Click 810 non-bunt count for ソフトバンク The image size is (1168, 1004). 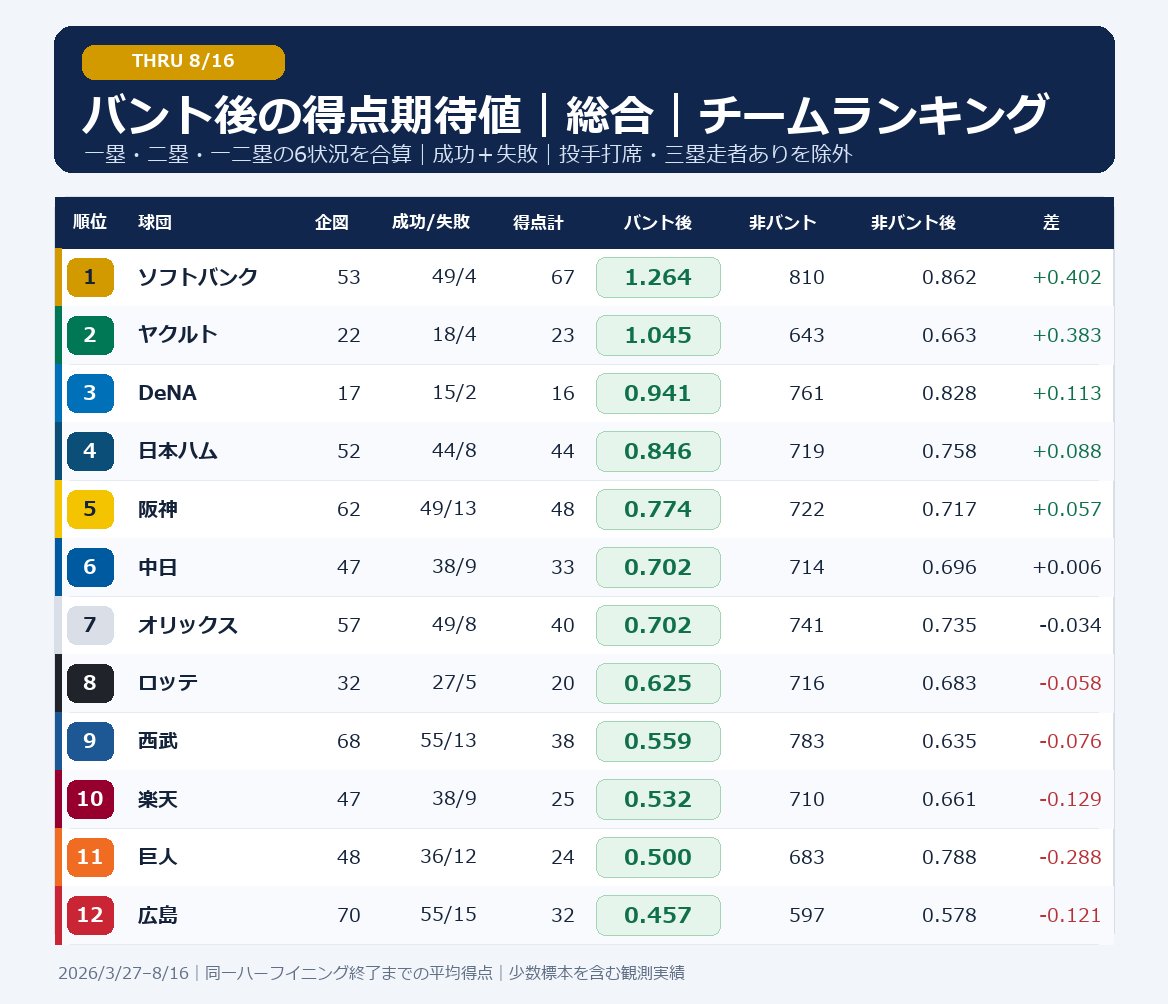(807, 277)
